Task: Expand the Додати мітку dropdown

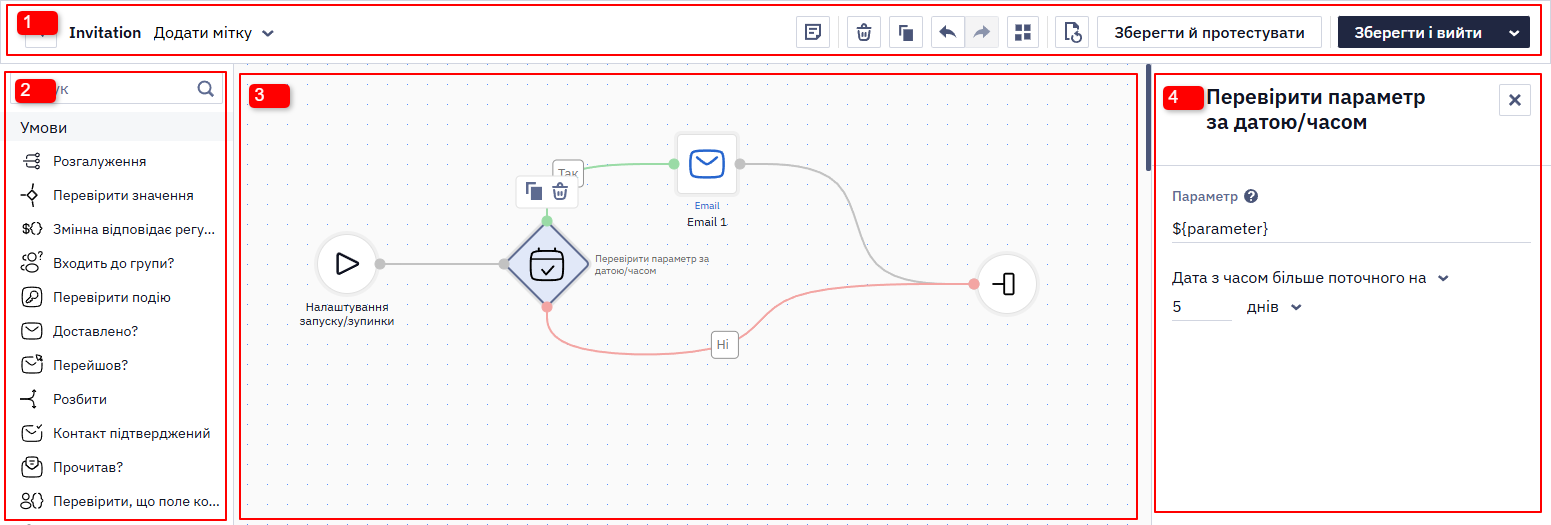Action: tap(213, 33)
